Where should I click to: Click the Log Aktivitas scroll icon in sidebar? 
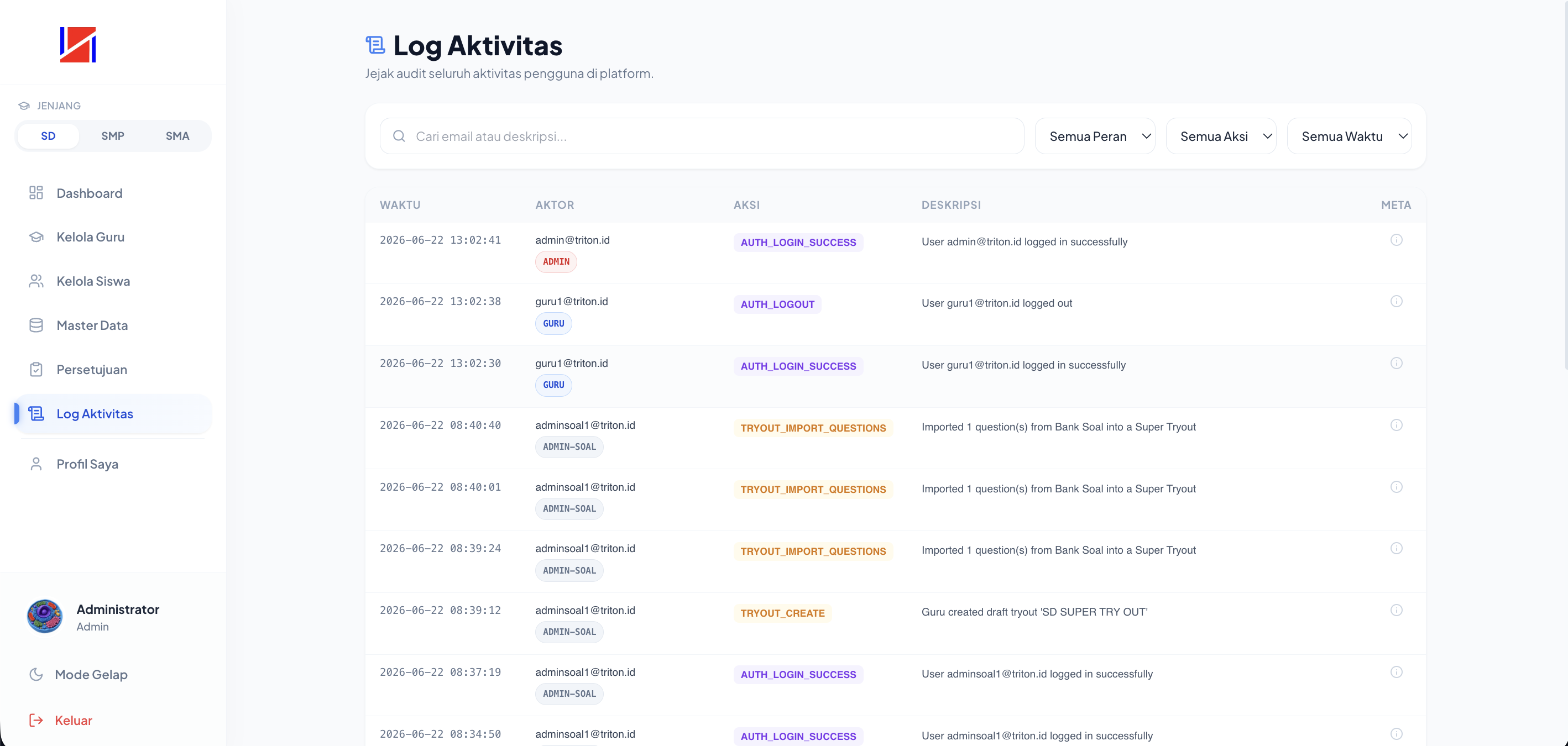click(36, 414)
